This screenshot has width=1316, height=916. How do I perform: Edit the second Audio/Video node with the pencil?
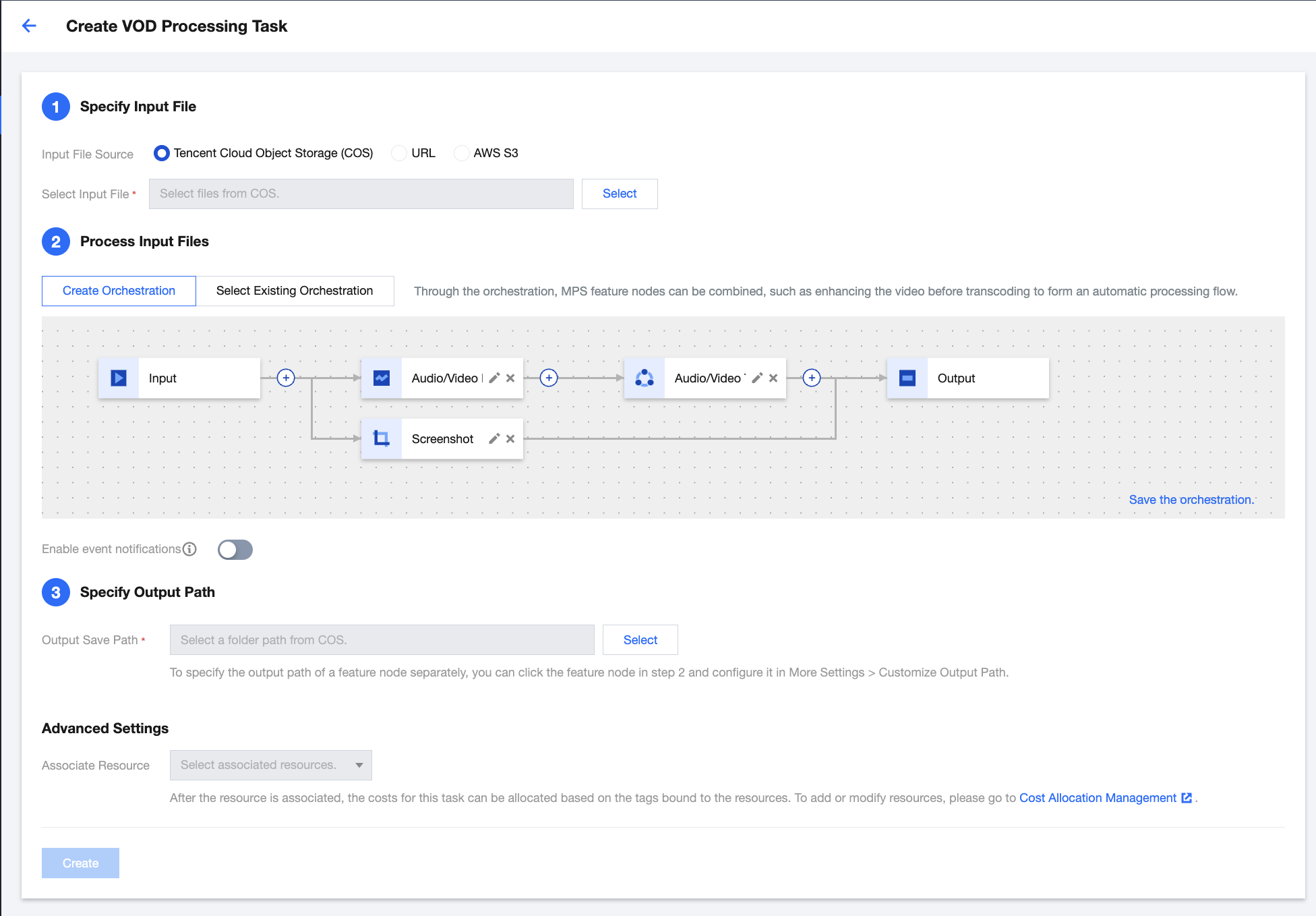click(x=757, y=378)
